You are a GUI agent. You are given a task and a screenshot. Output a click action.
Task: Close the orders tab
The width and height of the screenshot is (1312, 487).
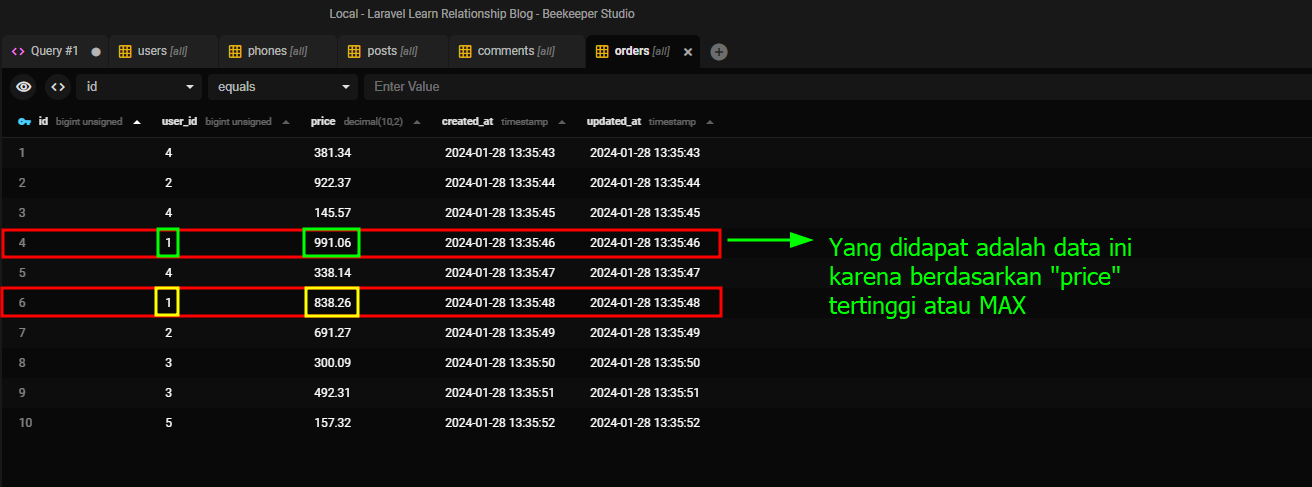[x=687, y=52]
